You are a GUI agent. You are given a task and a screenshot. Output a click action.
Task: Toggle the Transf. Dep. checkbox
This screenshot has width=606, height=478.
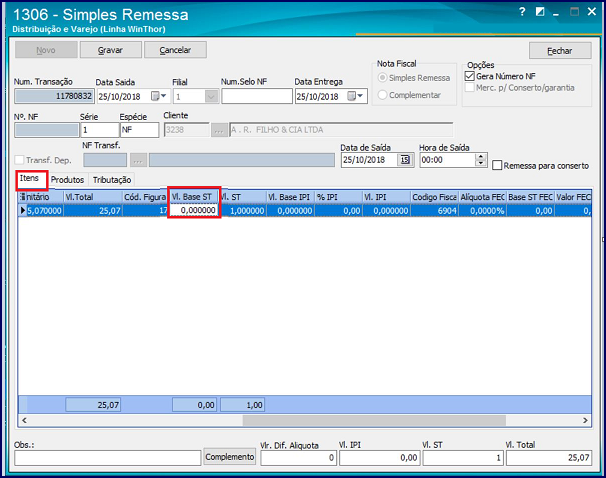[x=19, y=160]
